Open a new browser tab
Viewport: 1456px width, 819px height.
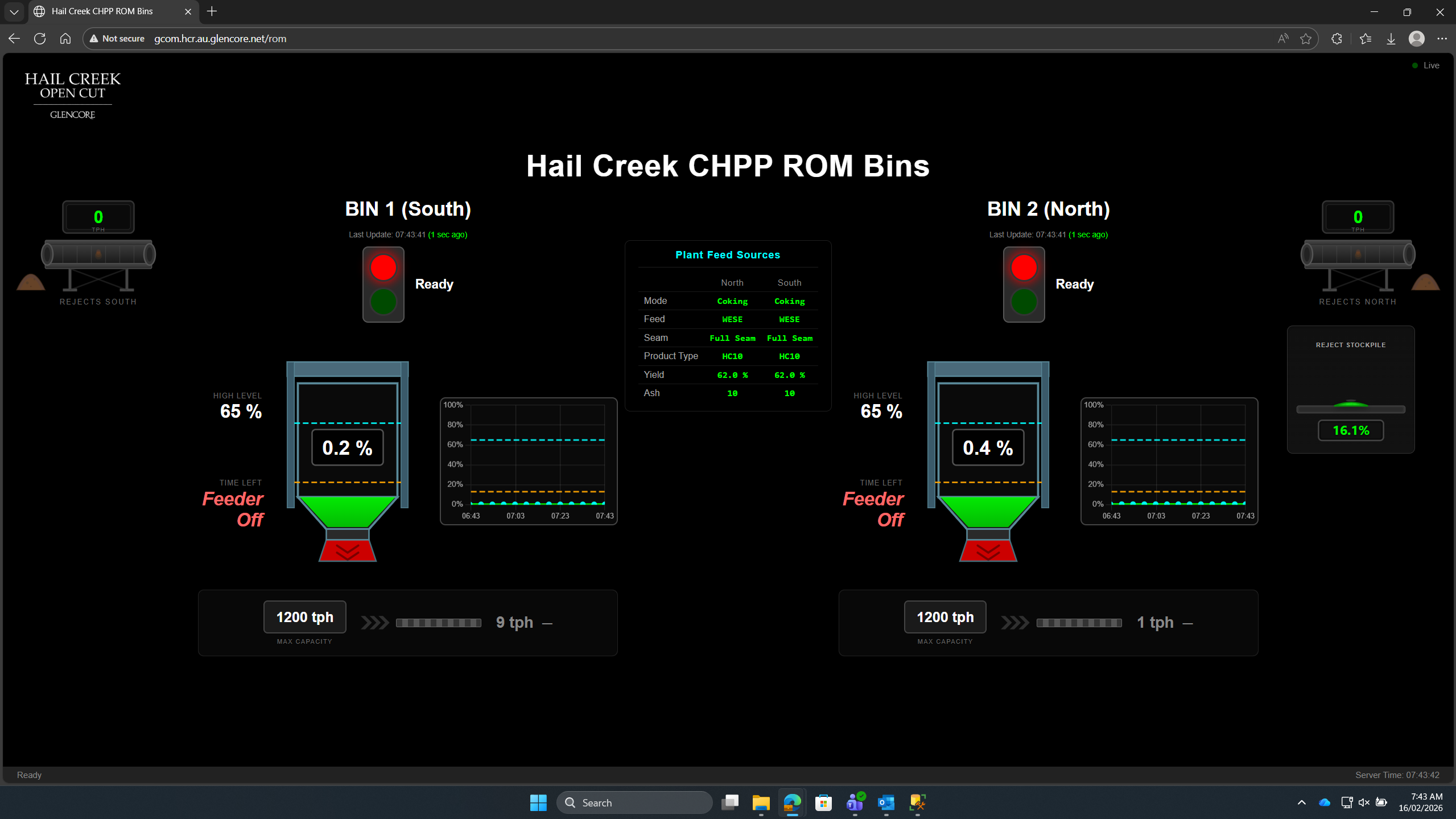212,11
